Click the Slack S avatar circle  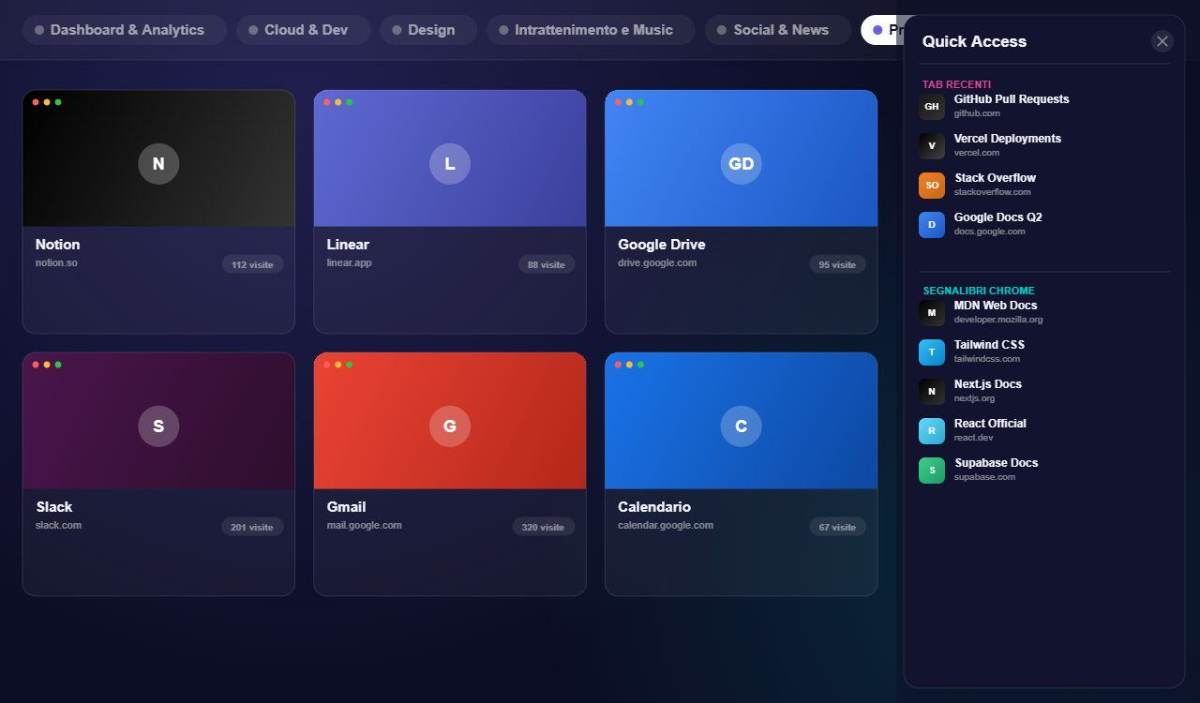158,426
